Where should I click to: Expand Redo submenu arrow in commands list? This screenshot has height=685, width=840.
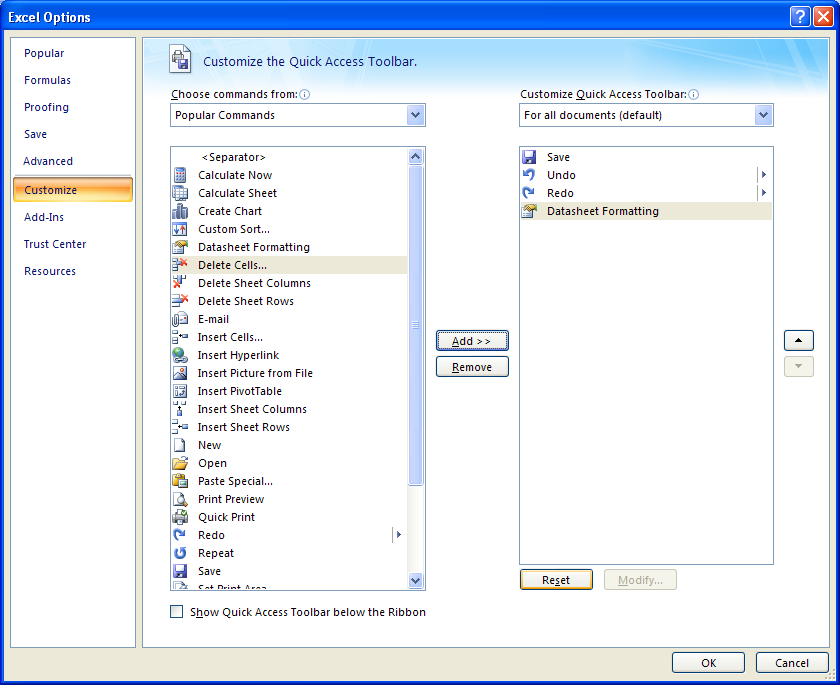coord(399,535)
